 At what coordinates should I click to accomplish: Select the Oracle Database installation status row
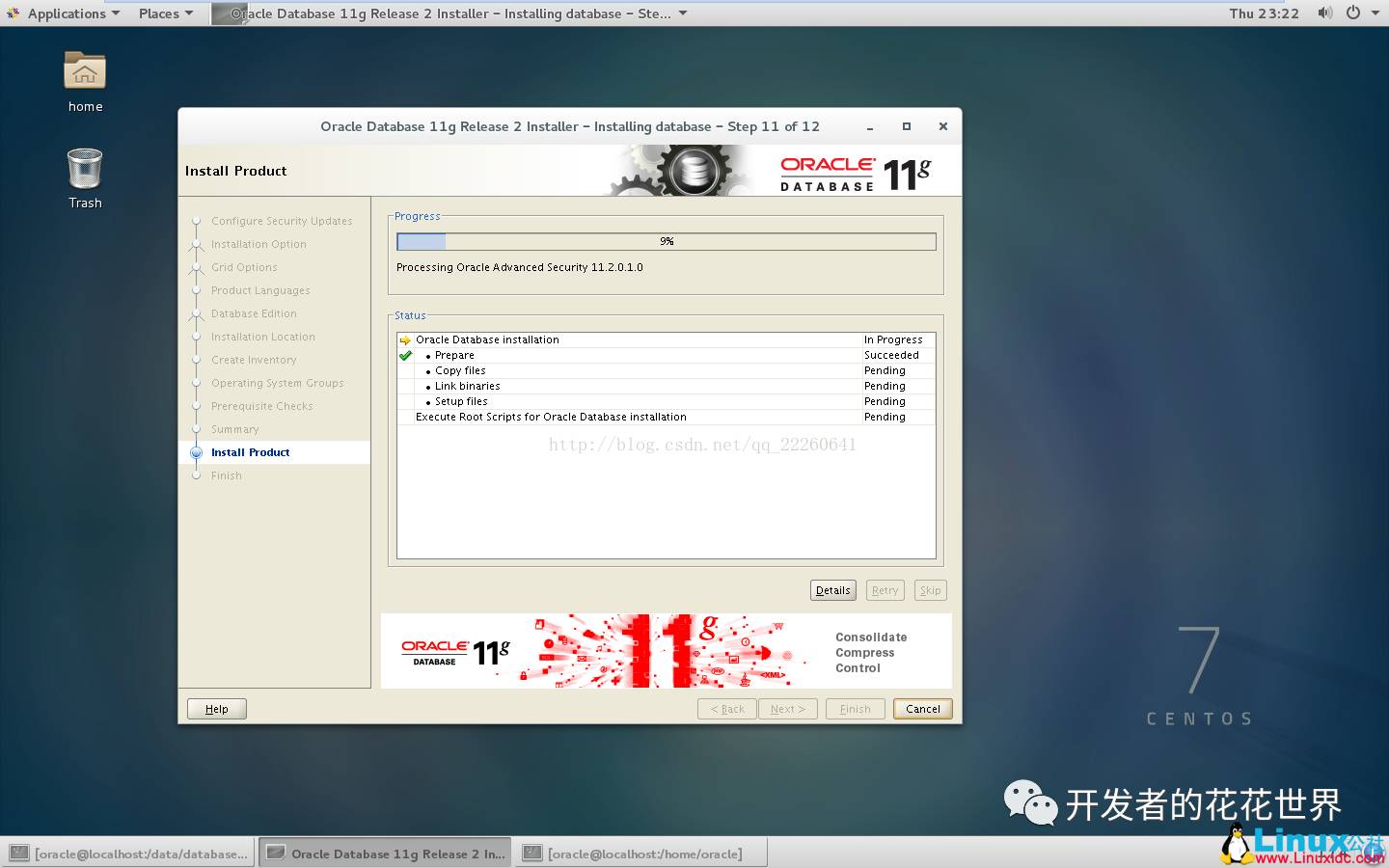666,339
